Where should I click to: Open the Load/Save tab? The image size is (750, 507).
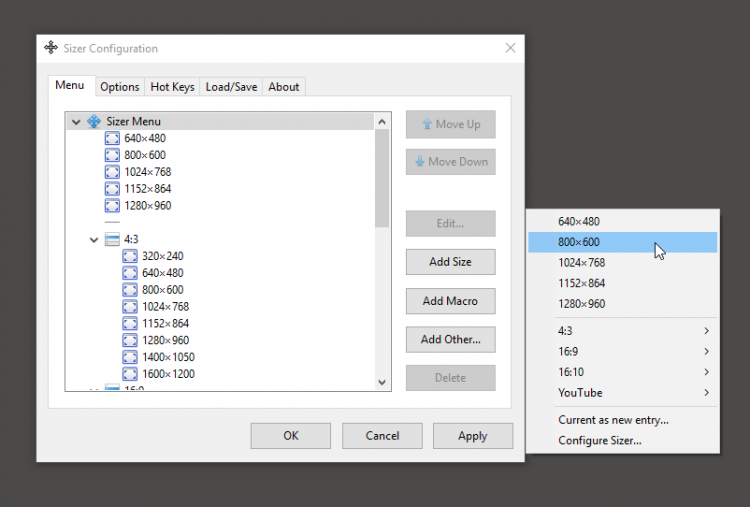(231, 87)
